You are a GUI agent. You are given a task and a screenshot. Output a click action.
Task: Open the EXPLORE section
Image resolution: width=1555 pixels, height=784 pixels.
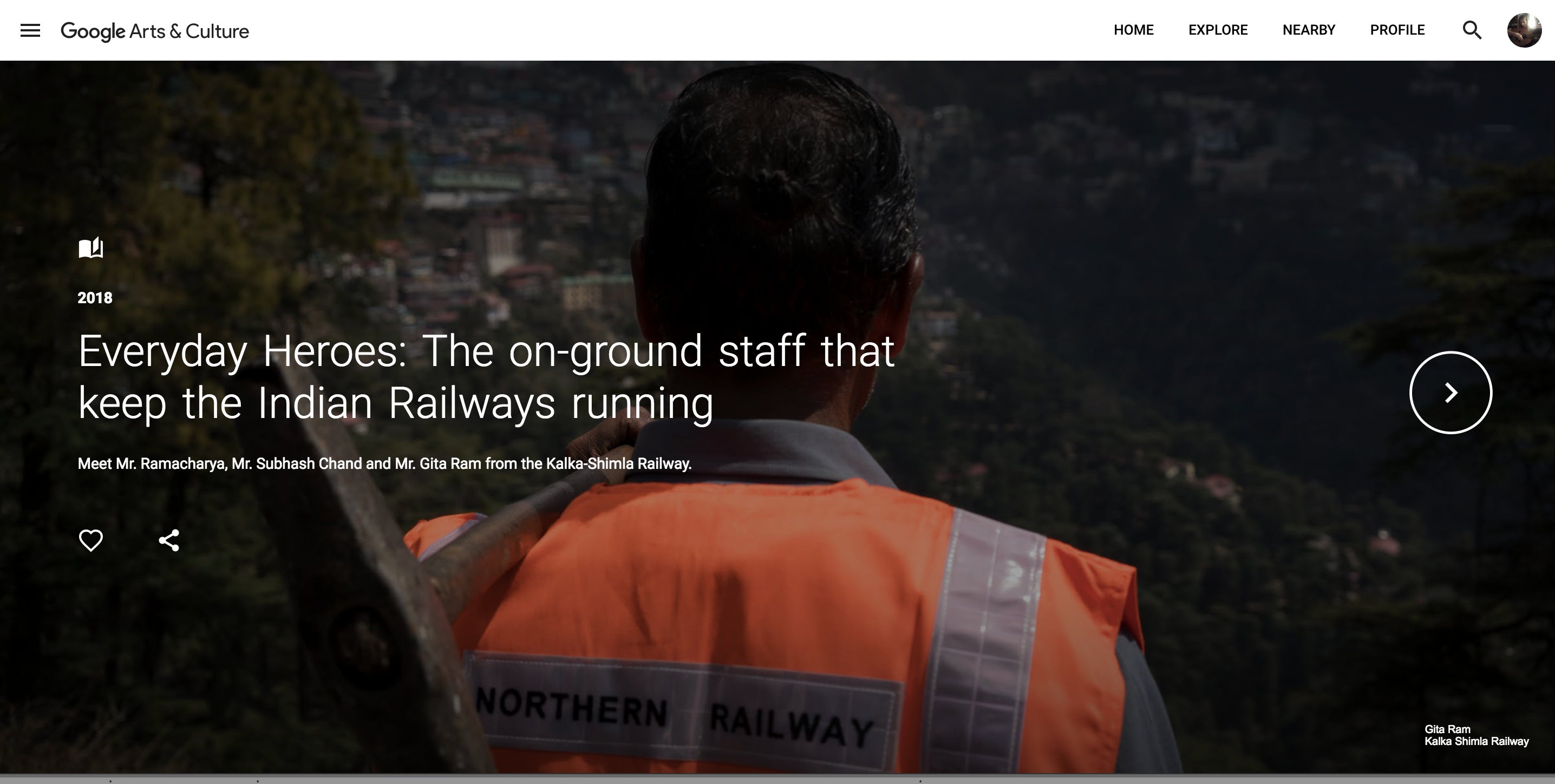[1218, 30]
